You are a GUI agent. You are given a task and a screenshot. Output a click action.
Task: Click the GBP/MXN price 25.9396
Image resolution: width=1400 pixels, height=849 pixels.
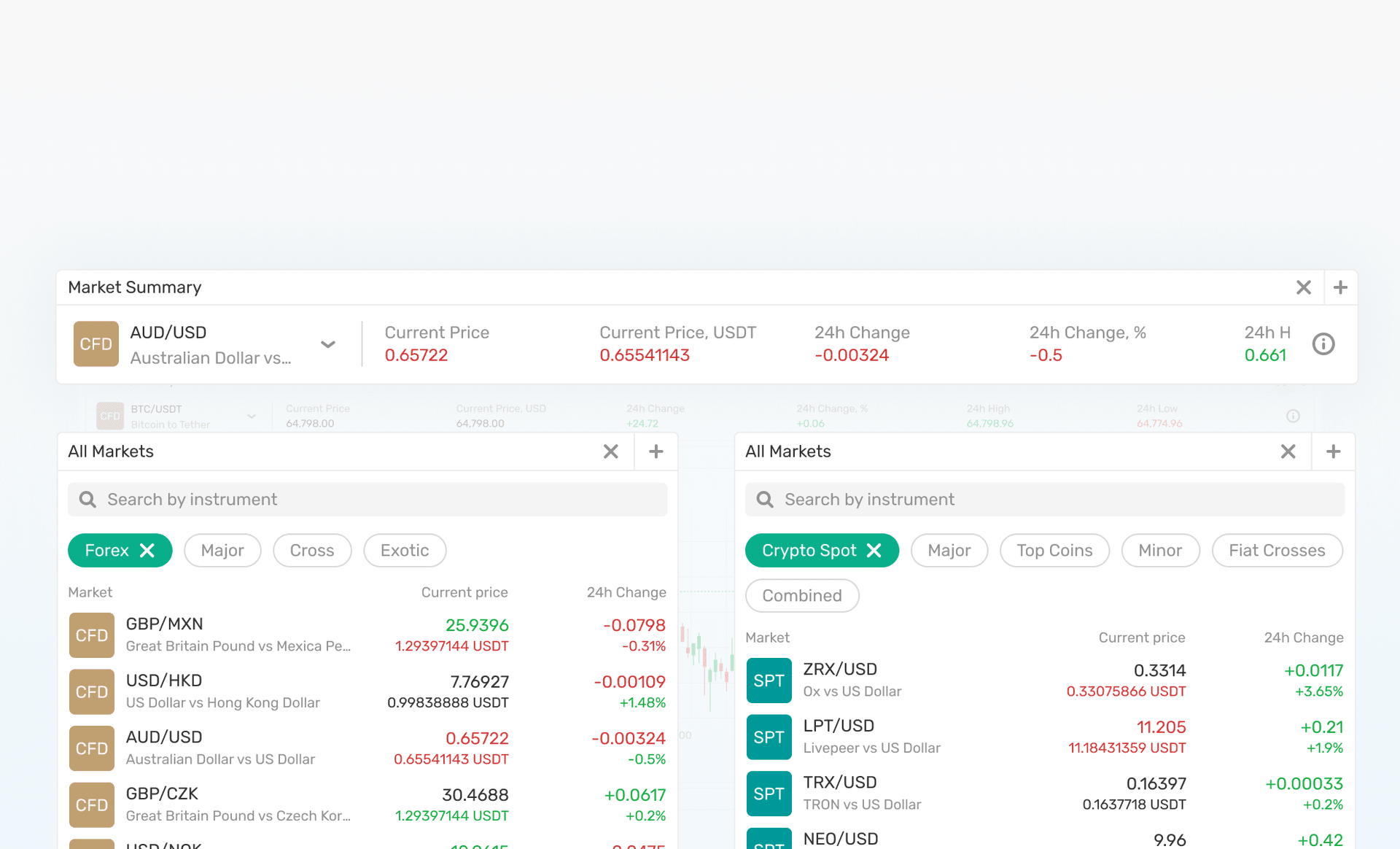click(477, 625)
